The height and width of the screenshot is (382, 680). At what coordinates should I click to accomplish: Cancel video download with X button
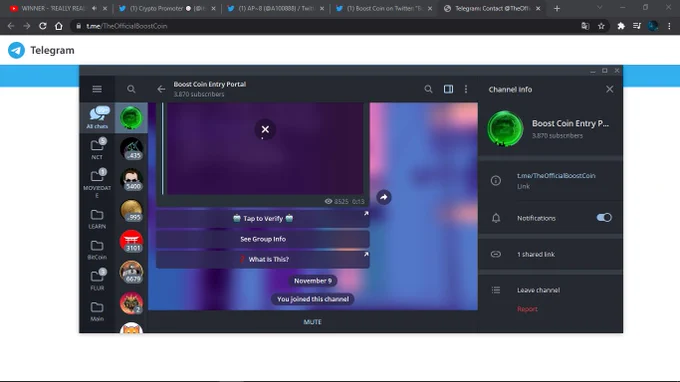(265, 129)
